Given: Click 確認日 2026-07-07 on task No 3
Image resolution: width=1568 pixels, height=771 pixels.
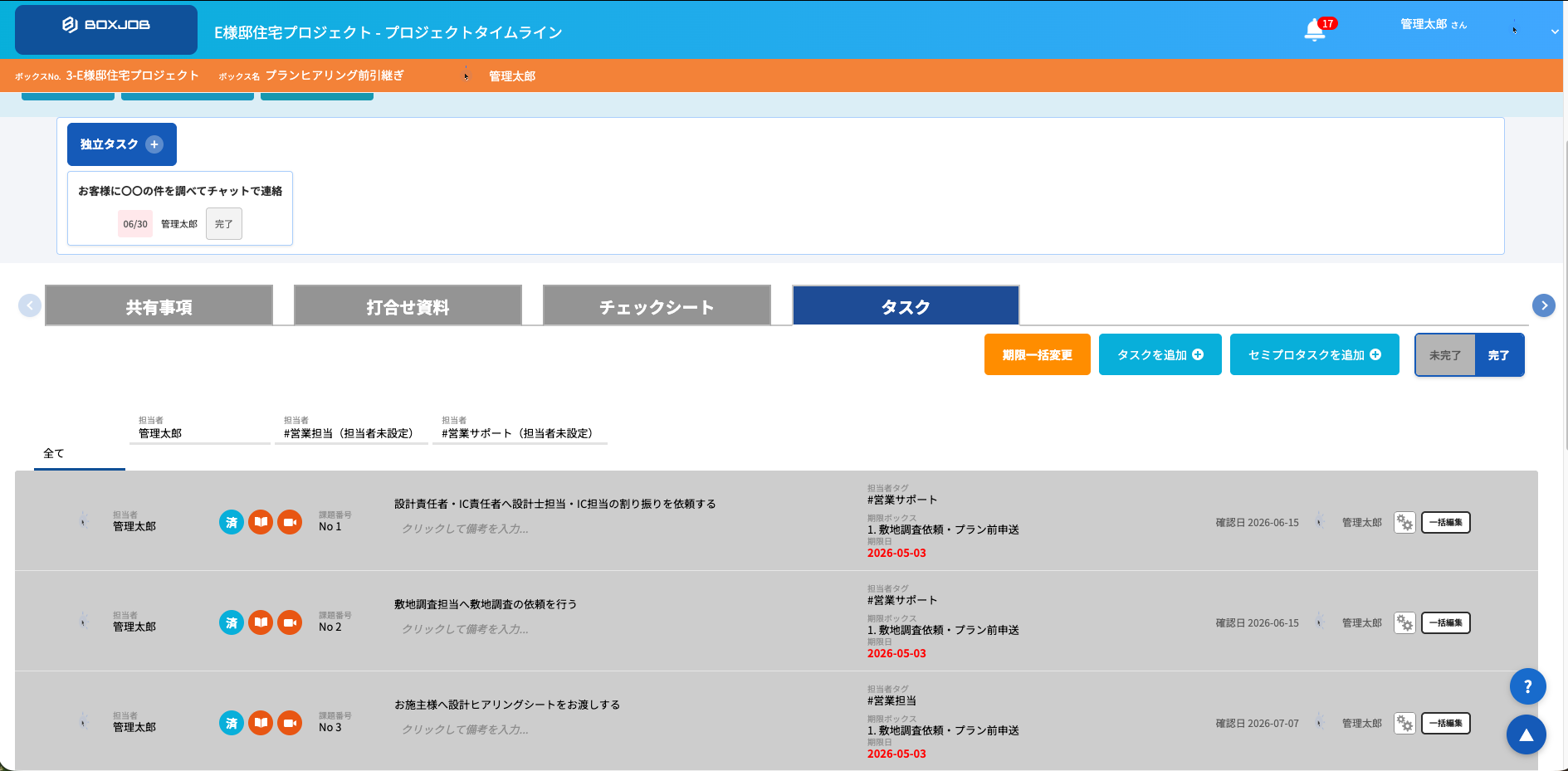Looking at the screenshot, I should coord(1258,724).
